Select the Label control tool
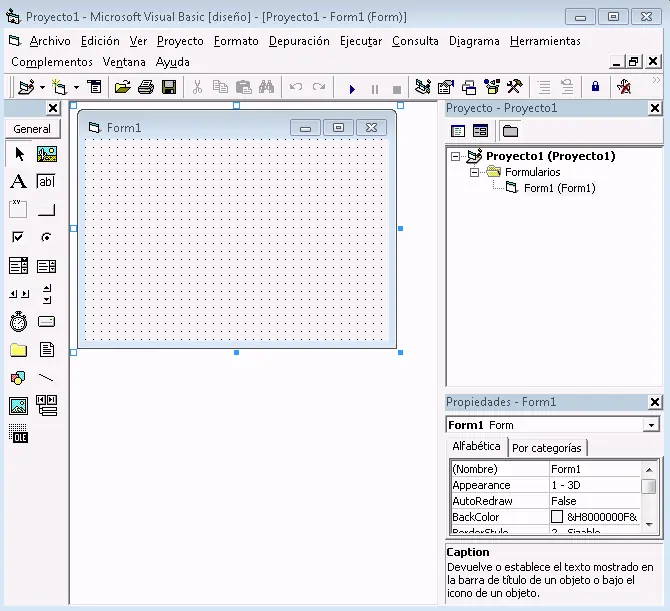 point(18,182)
